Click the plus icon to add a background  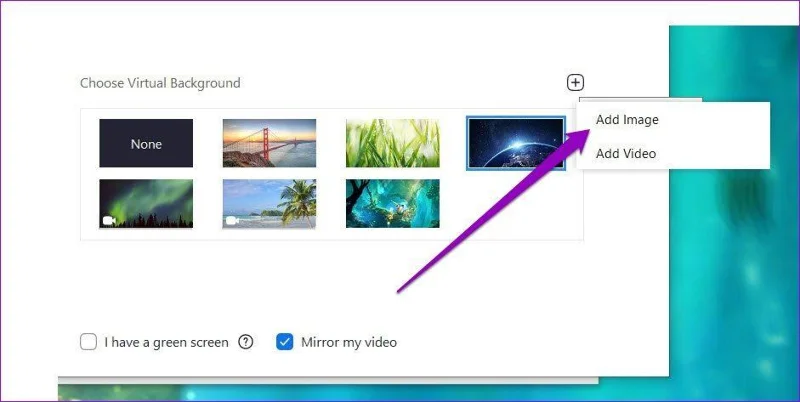point(575,83)
